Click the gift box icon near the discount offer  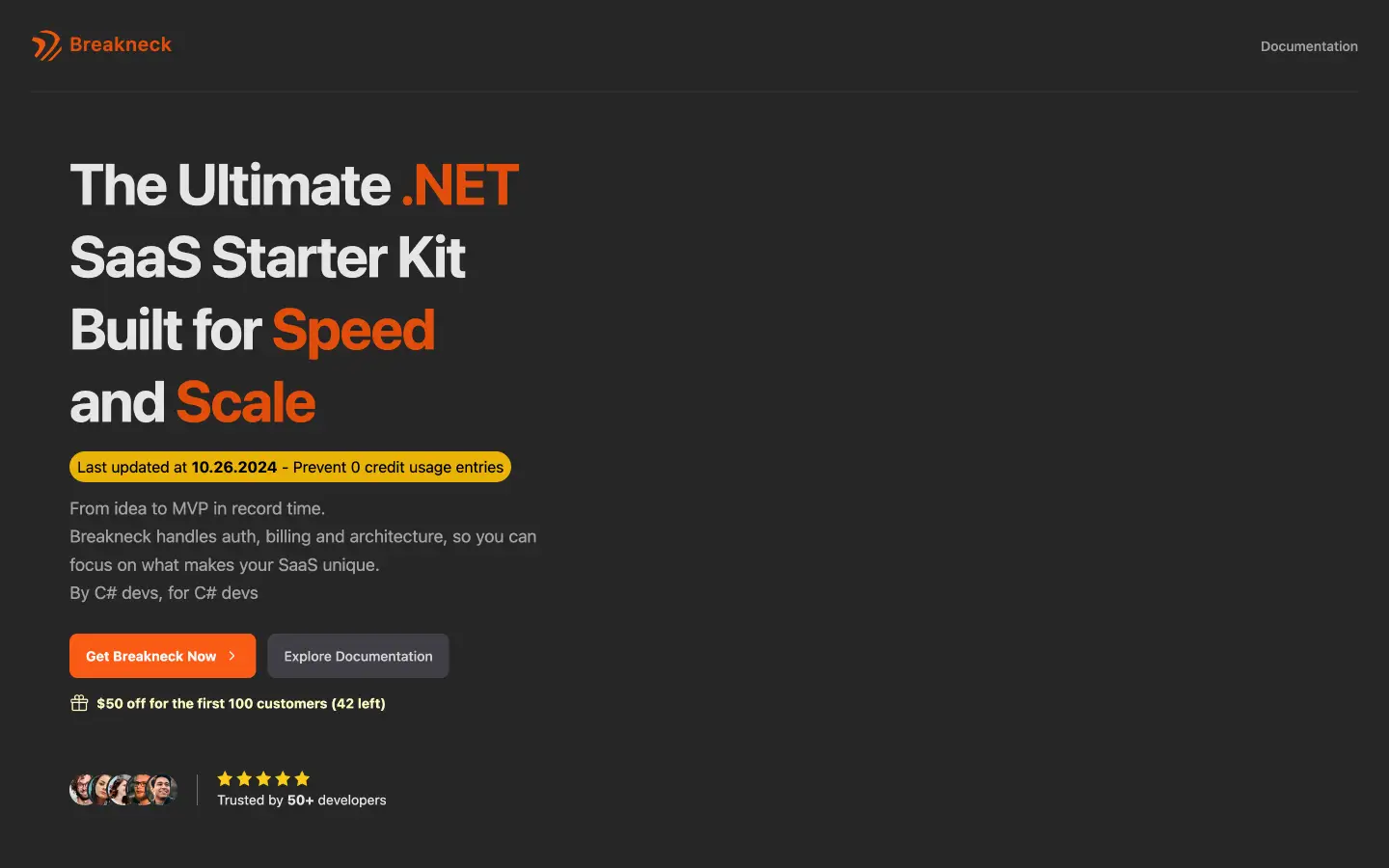(x=79, y=703)
